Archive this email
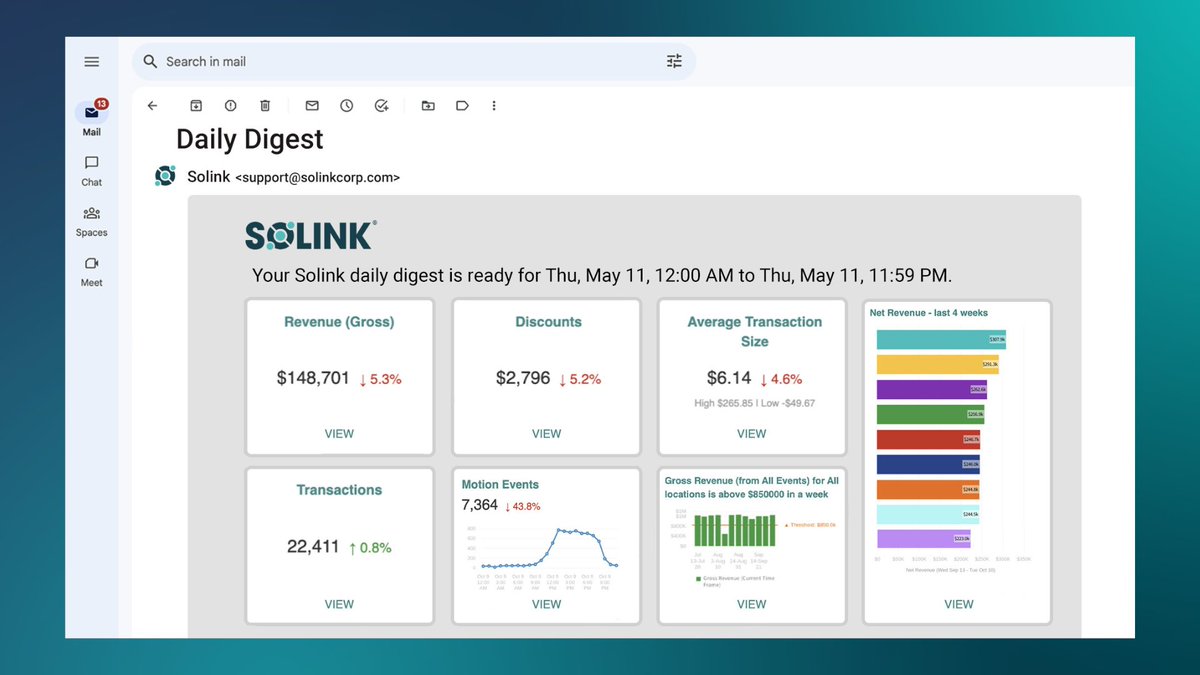The image size is (1200, 675). [197, 105]
